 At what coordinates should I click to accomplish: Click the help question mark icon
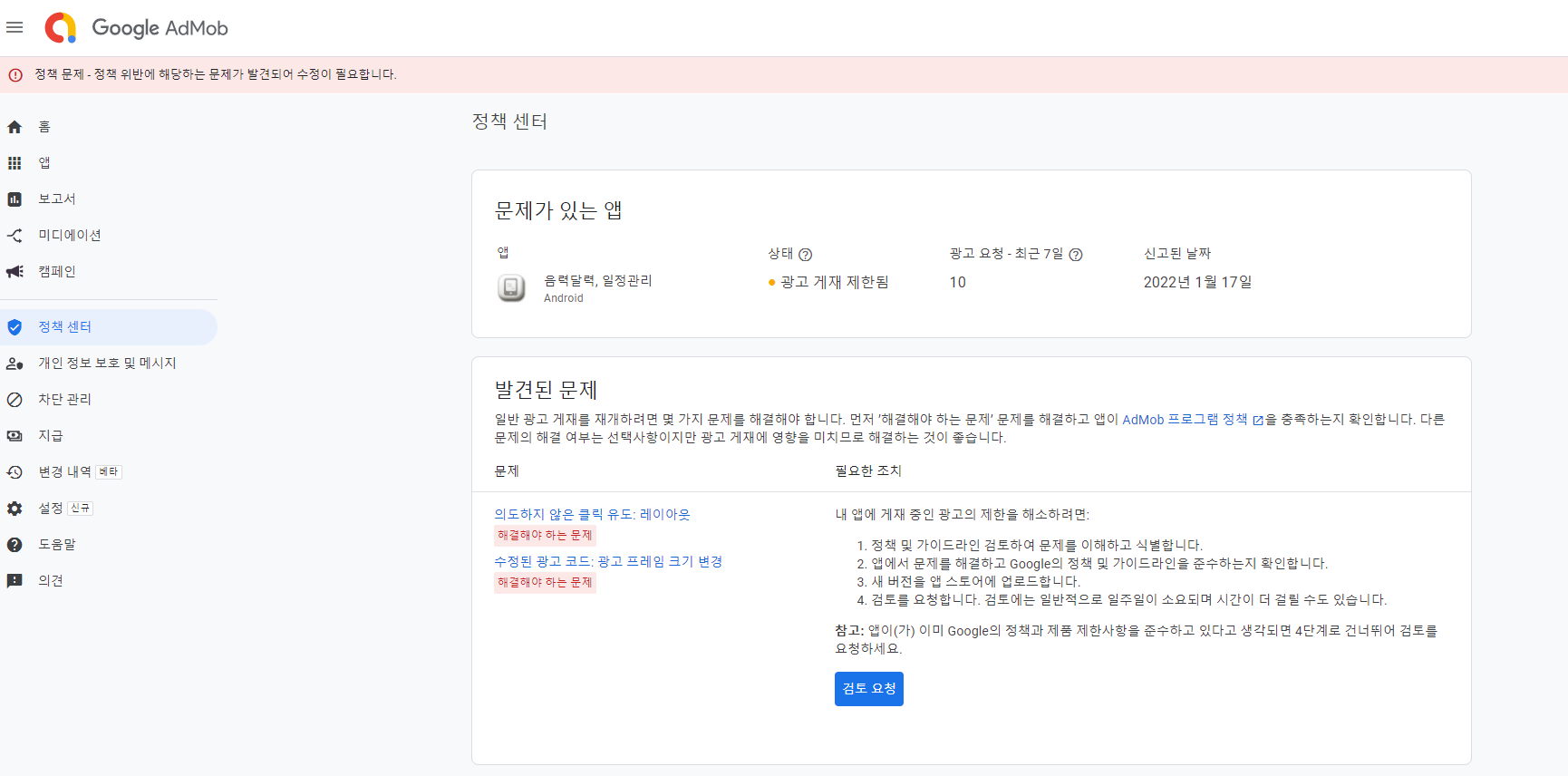point(15,545)
